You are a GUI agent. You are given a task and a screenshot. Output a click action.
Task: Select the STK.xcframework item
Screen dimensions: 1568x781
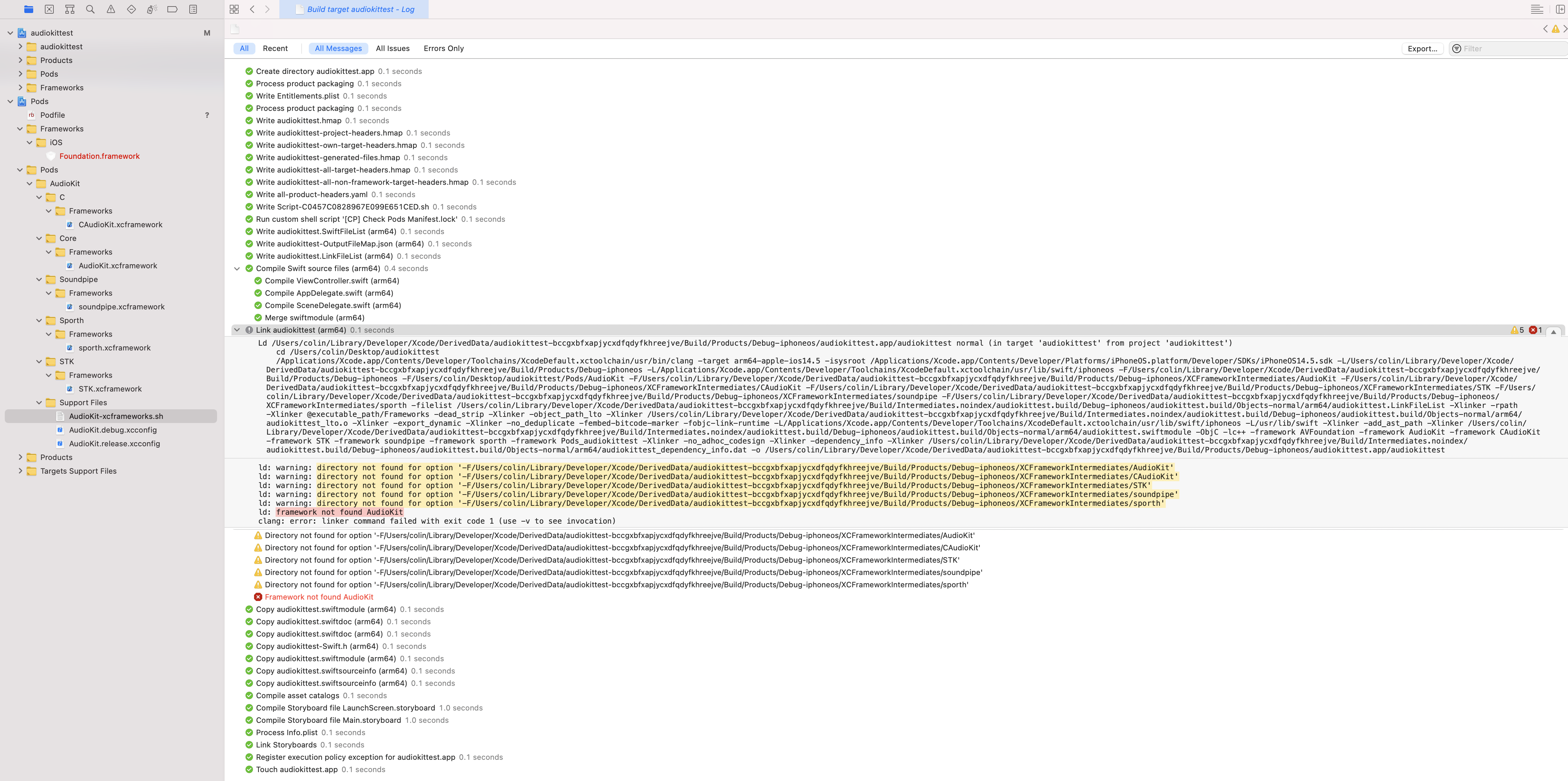pyautogui.click(x=110, y=389)
